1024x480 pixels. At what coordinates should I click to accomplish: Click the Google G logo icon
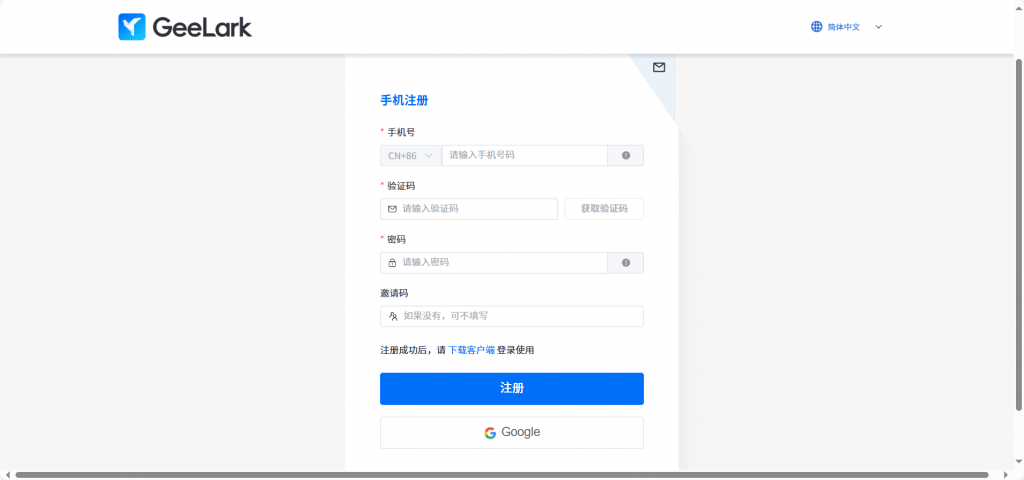pyautogui.click(x=490, y=433)
